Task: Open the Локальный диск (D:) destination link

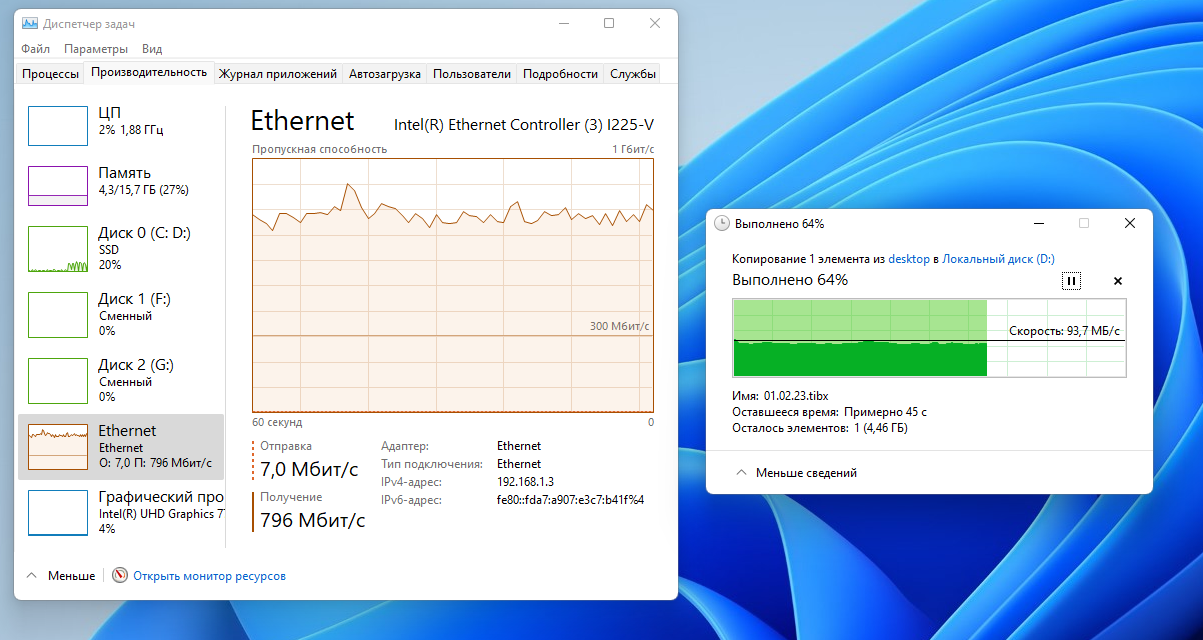Action: click(998, 259)
